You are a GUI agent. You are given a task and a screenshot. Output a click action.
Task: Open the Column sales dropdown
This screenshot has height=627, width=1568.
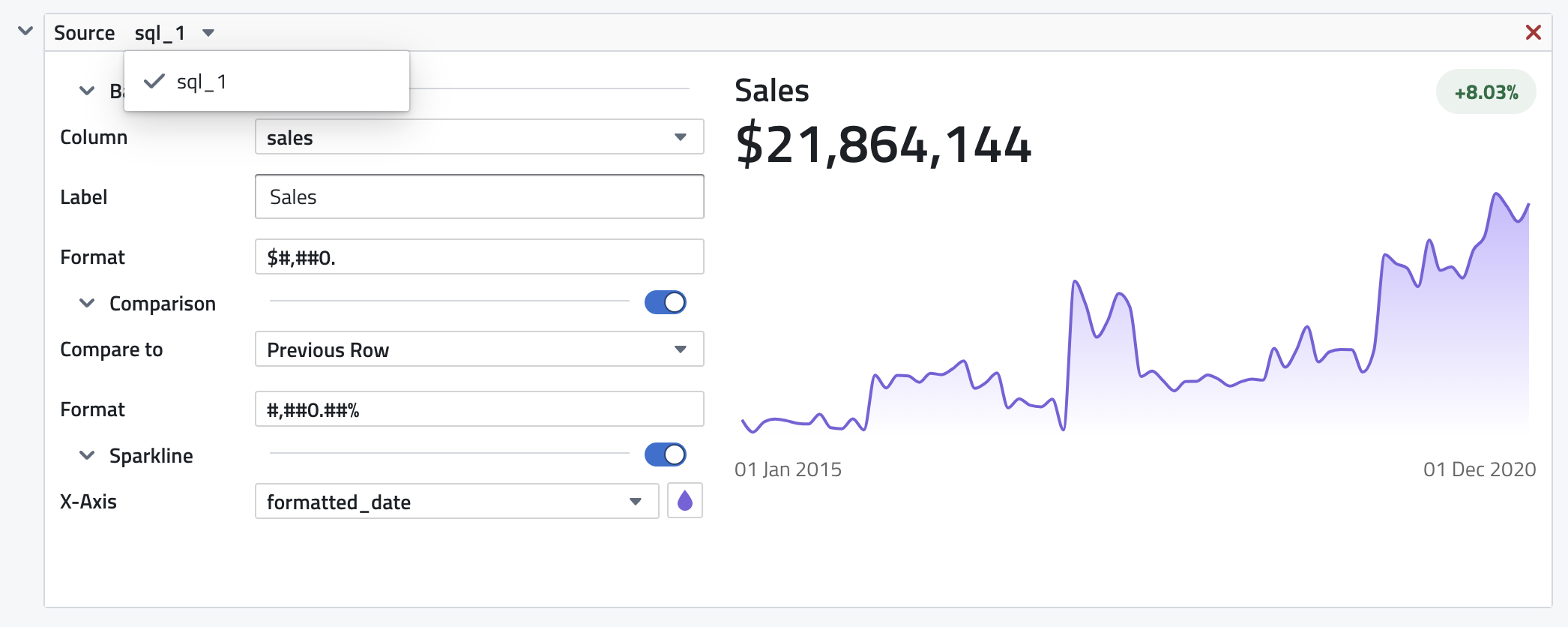point(479,137)
